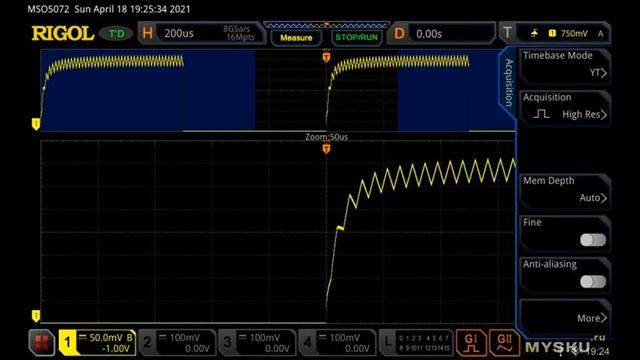Toggle the Fine adjustment switch
The height and width of the screenshot is (360, 640).
(593, 240)
